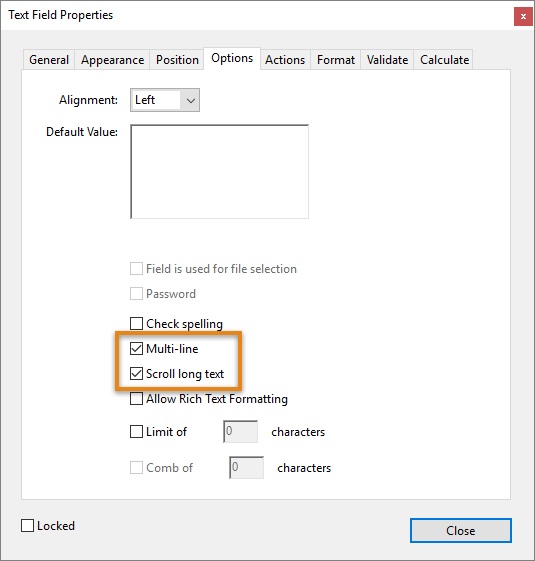Click the Close button
Image resolution: width=535 pixels, height=561 pixels.
point(461,530)
